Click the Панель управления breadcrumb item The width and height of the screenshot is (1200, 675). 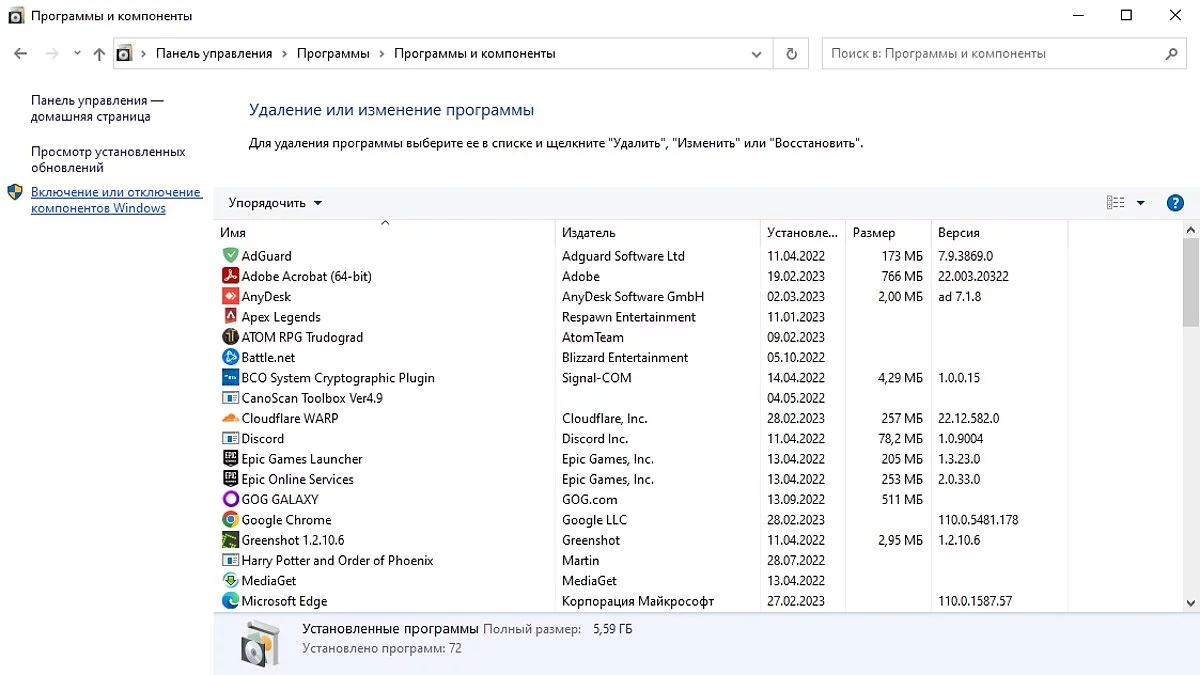[214, 54]
